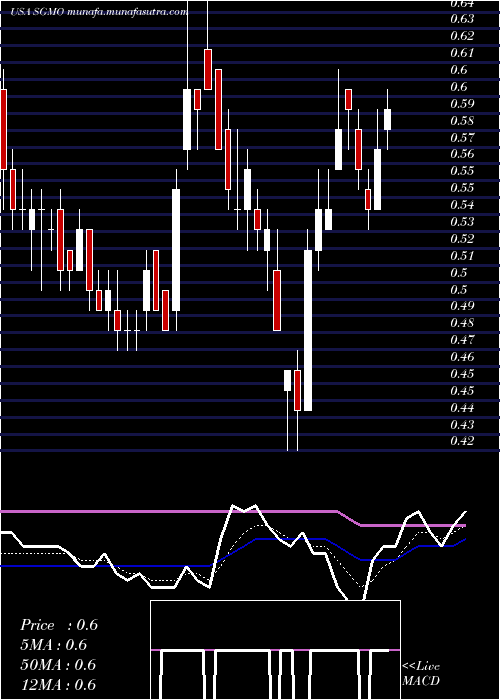
Task: Click the 0.59 price axis label
Action: coord(462,104)
